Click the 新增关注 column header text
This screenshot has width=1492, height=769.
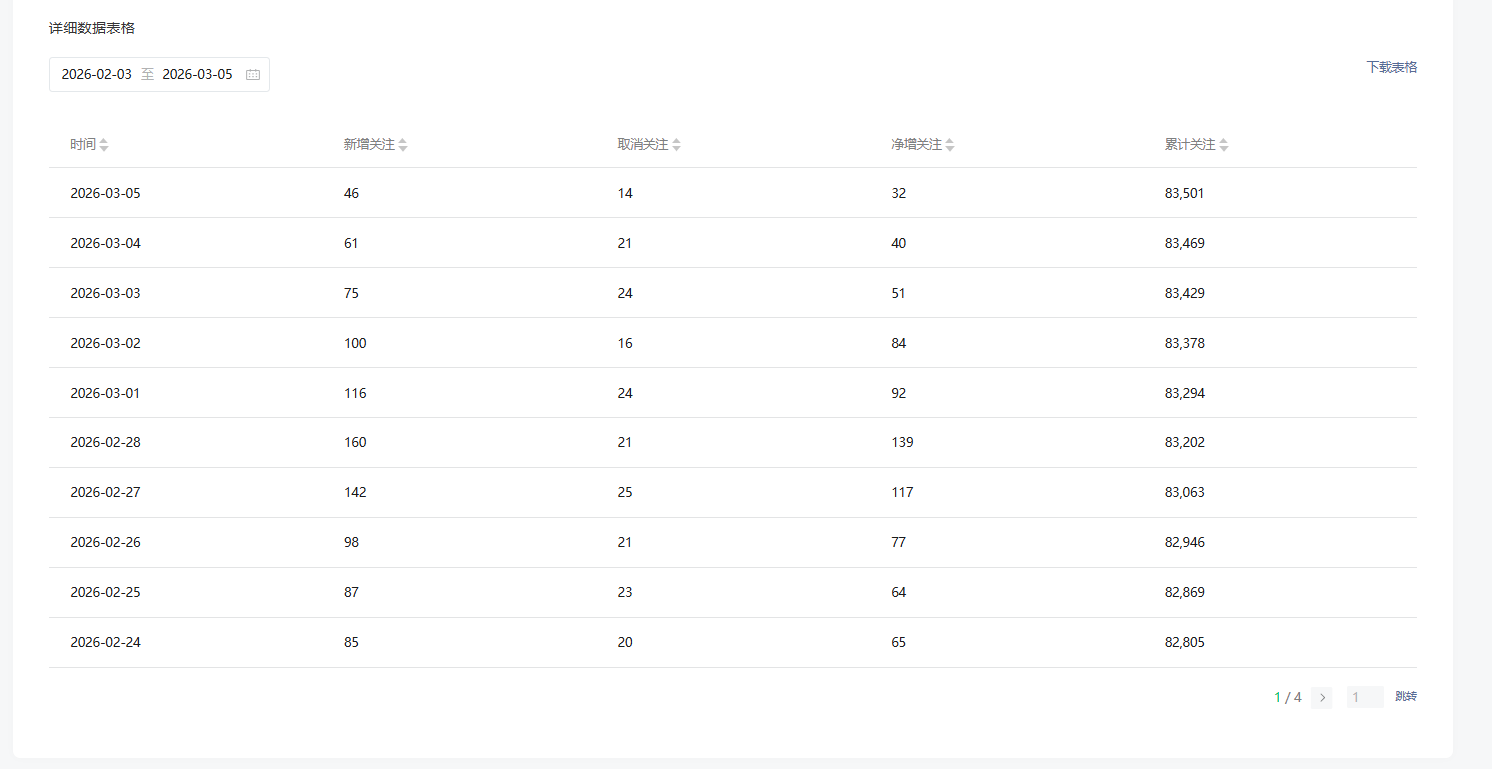[369, 145]
